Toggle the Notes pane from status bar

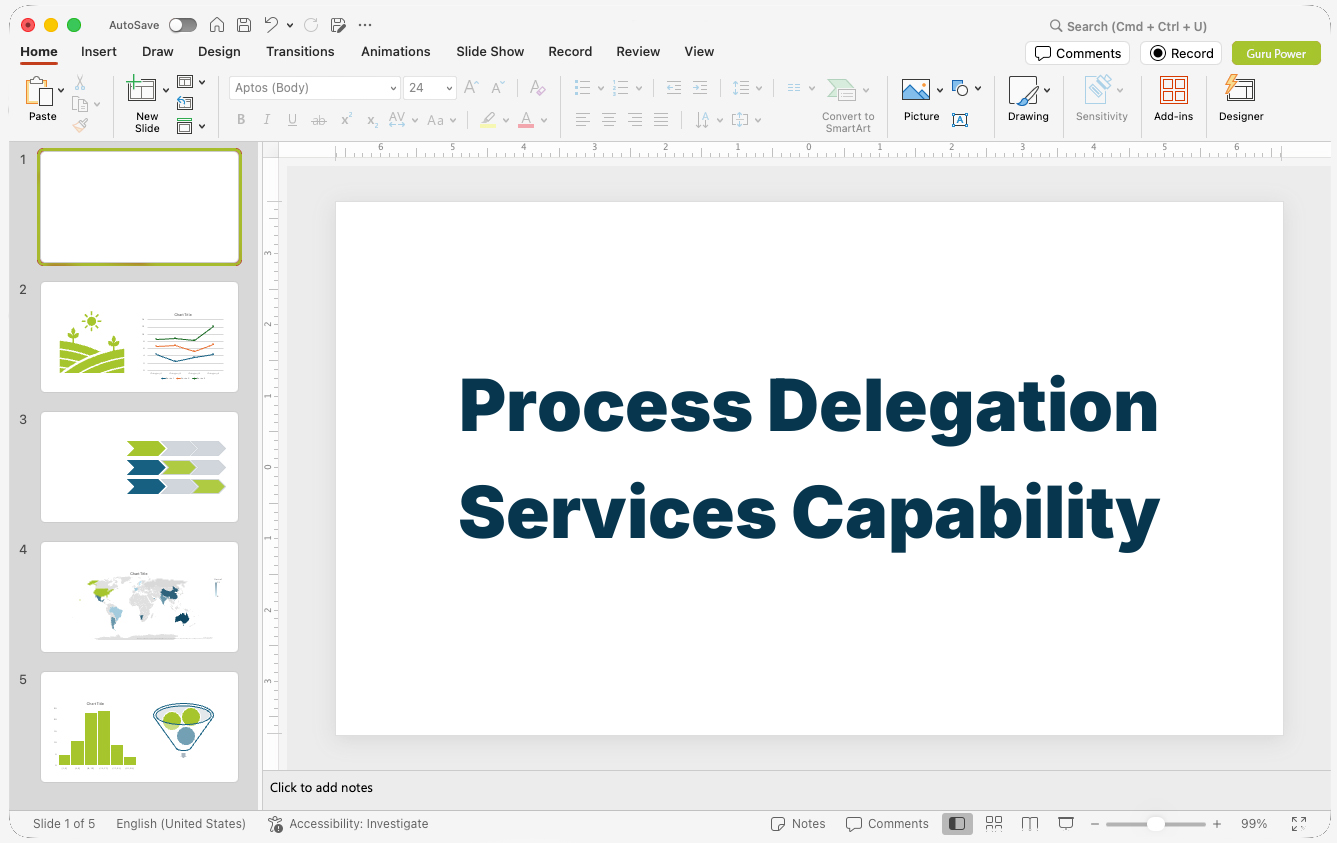pos(798,824)
